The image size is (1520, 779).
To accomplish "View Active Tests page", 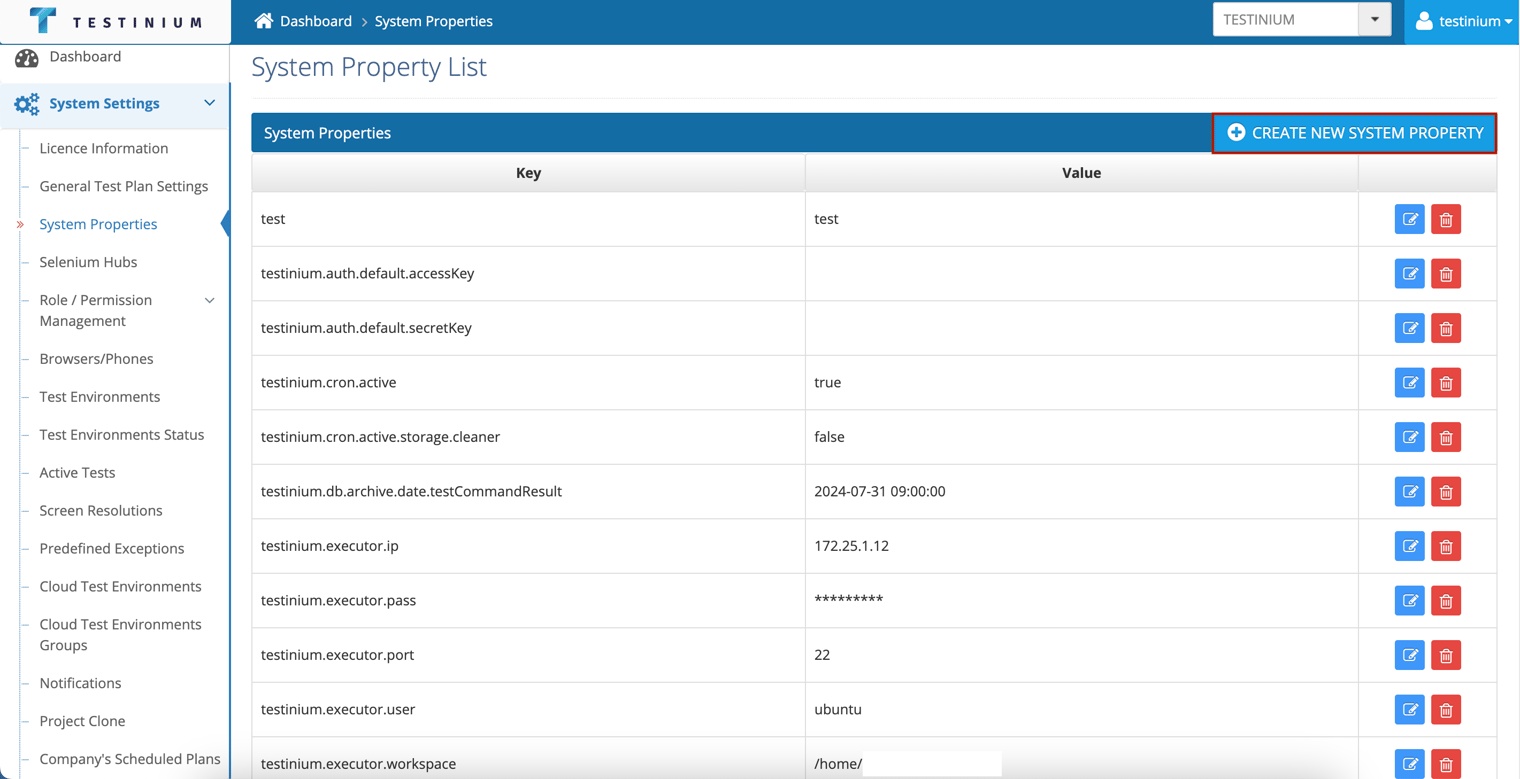I will [77, 473].
